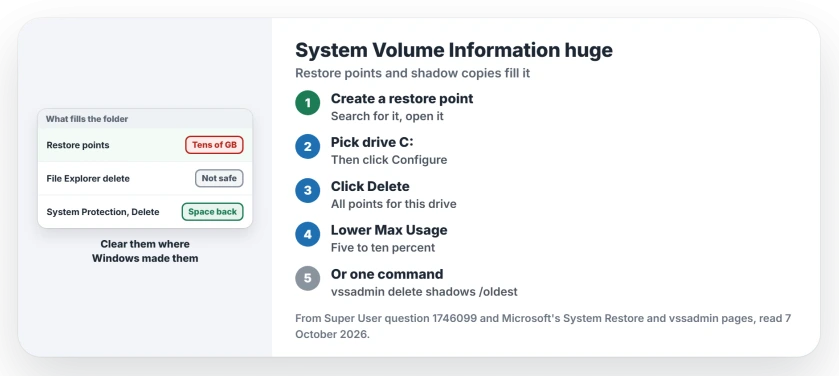
Task: Click the "Create a restore point" step heading
Action: [x=402, y=98]
